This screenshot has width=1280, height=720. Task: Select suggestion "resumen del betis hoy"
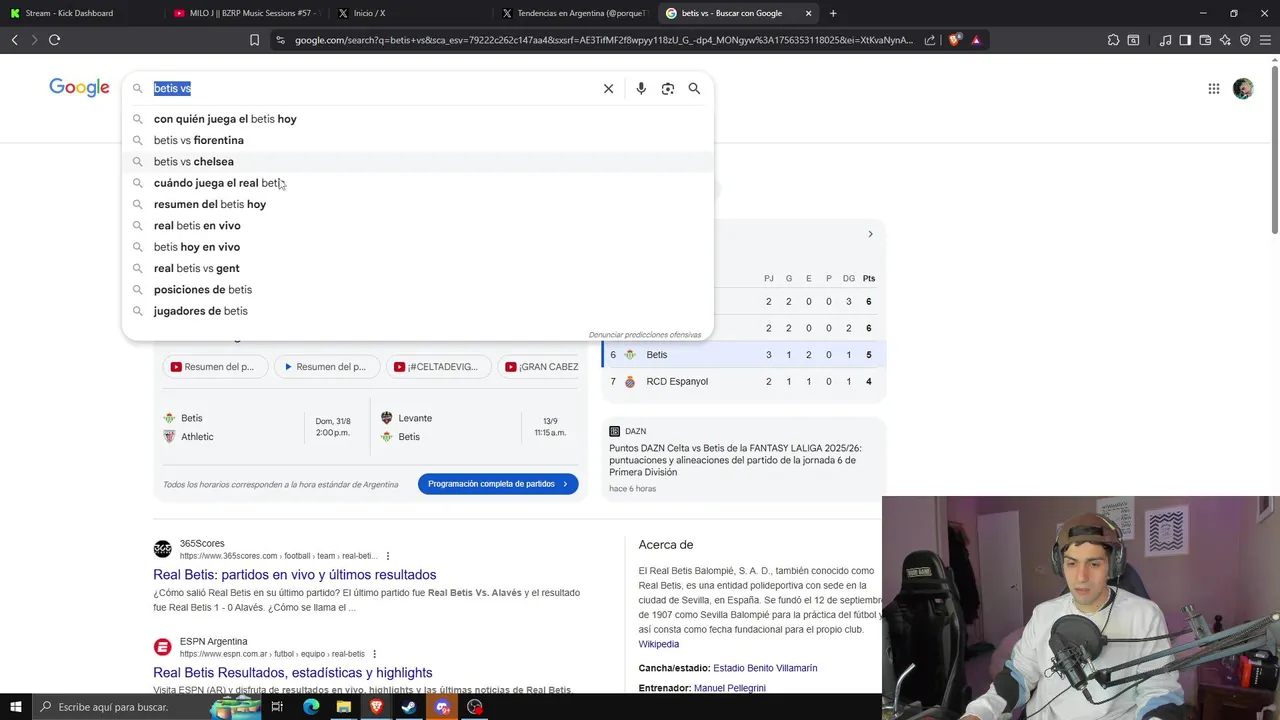[x=418, y=204]
